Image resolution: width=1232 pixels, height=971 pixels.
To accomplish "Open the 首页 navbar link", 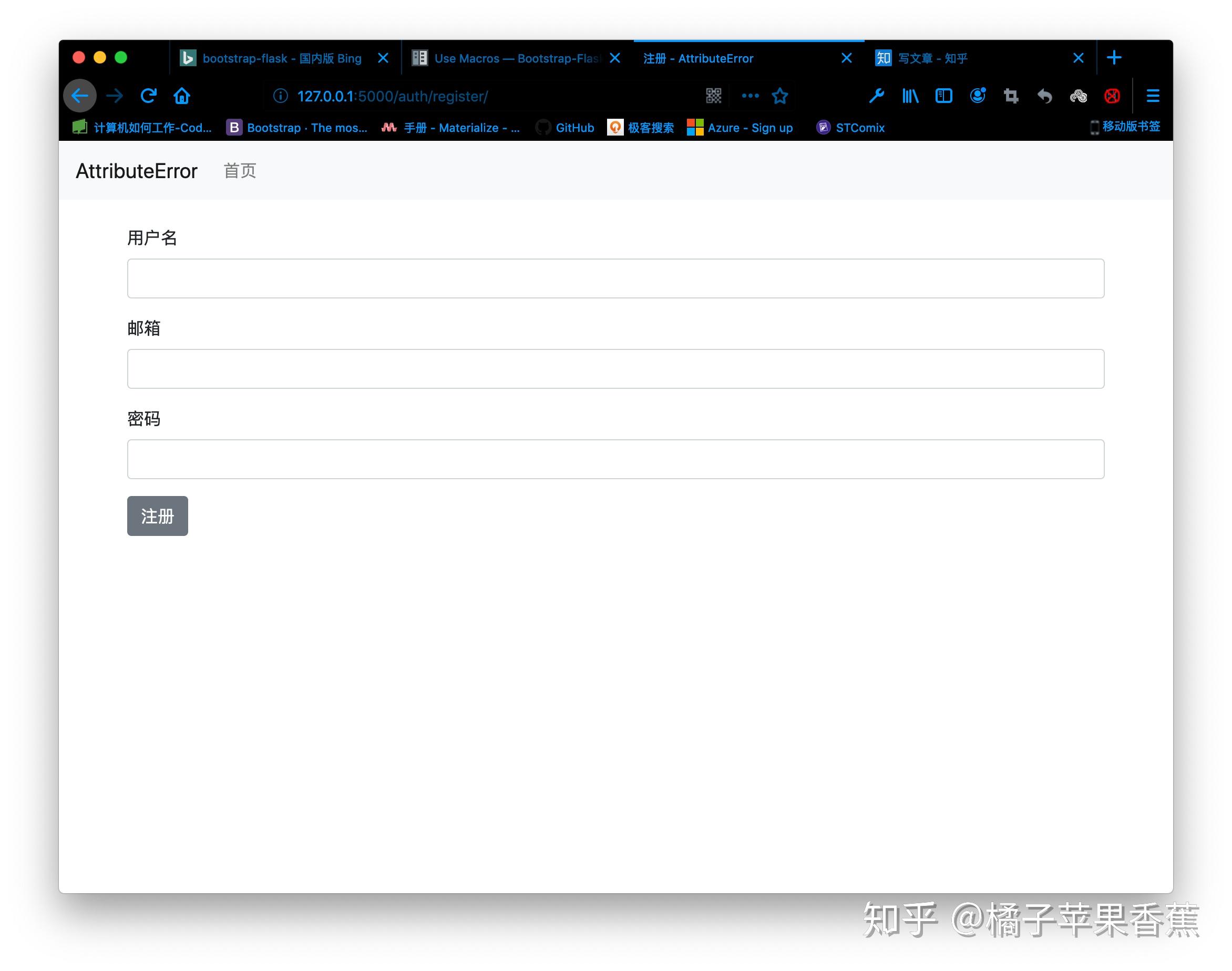I will pyautogui.click(x=239, y=171).
